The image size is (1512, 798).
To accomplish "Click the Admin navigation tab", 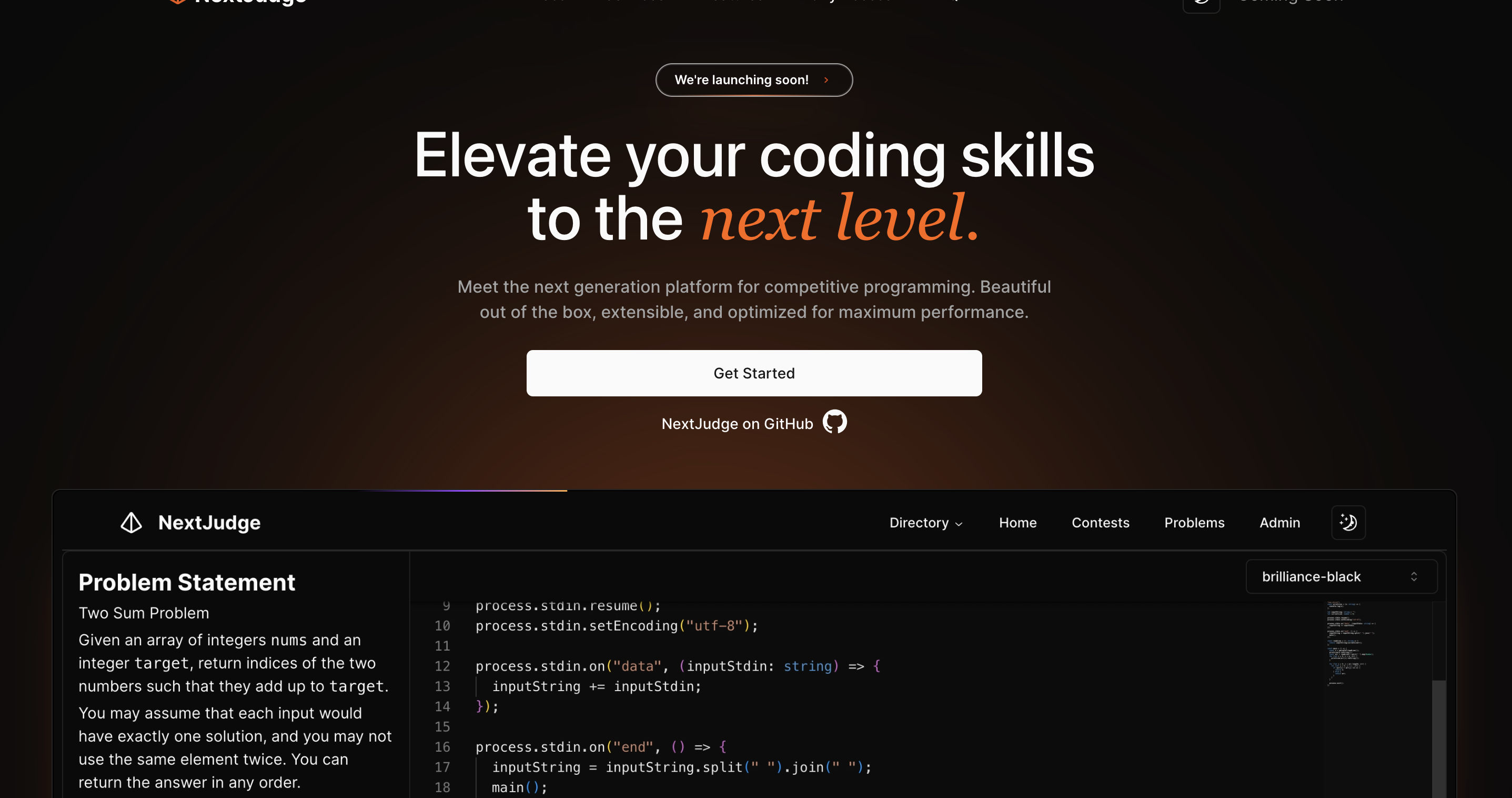I will tap(1280, 522).
